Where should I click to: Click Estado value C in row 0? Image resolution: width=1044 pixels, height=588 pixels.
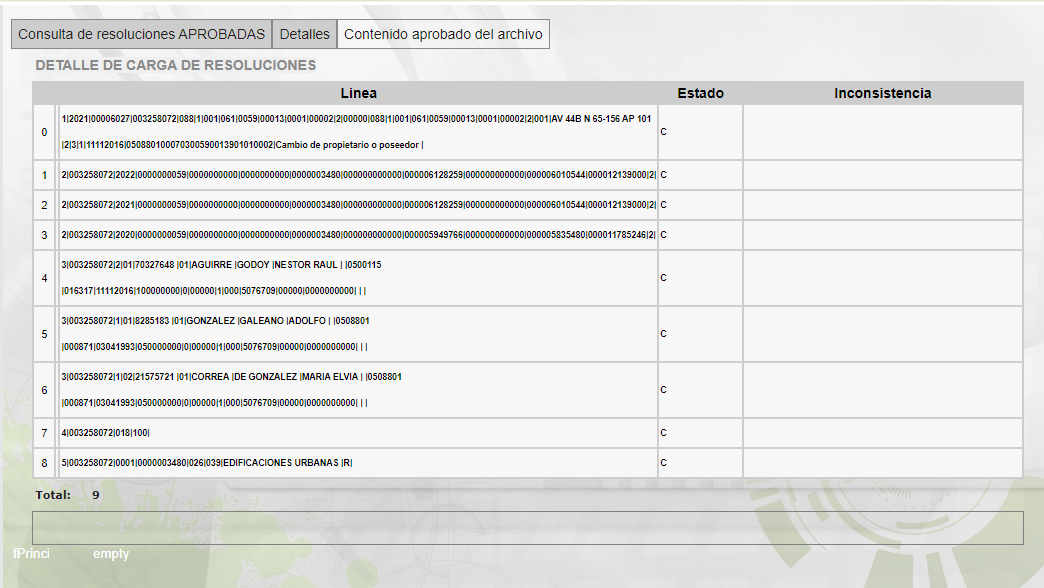coord(663,132)
